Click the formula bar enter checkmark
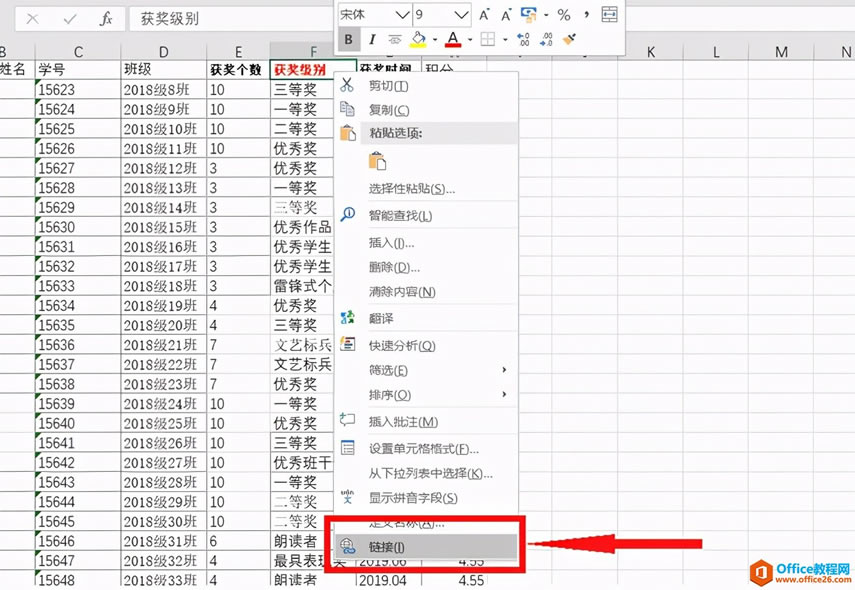The image size is (855, 590). 70,19
